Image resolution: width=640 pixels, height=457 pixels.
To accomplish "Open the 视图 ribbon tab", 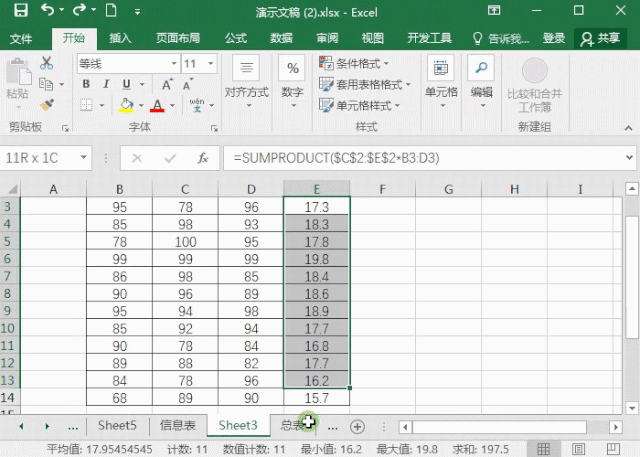I will click(x=373, y=38).
